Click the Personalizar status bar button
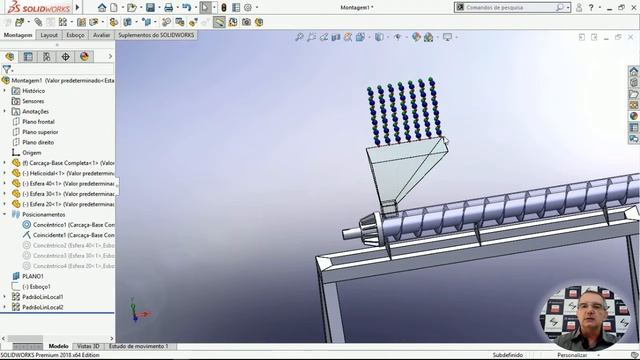The image size is (640, 360). (572, 355)
